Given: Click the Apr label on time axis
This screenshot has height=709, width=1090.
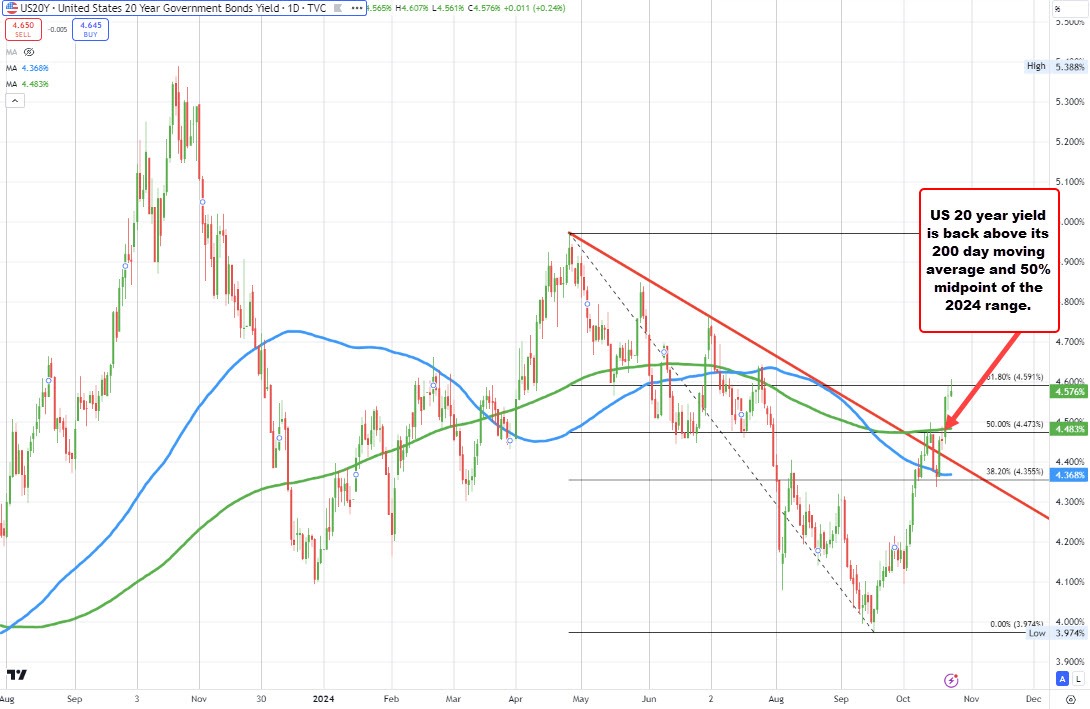Looking at the screenshot, I should [515, 699].
